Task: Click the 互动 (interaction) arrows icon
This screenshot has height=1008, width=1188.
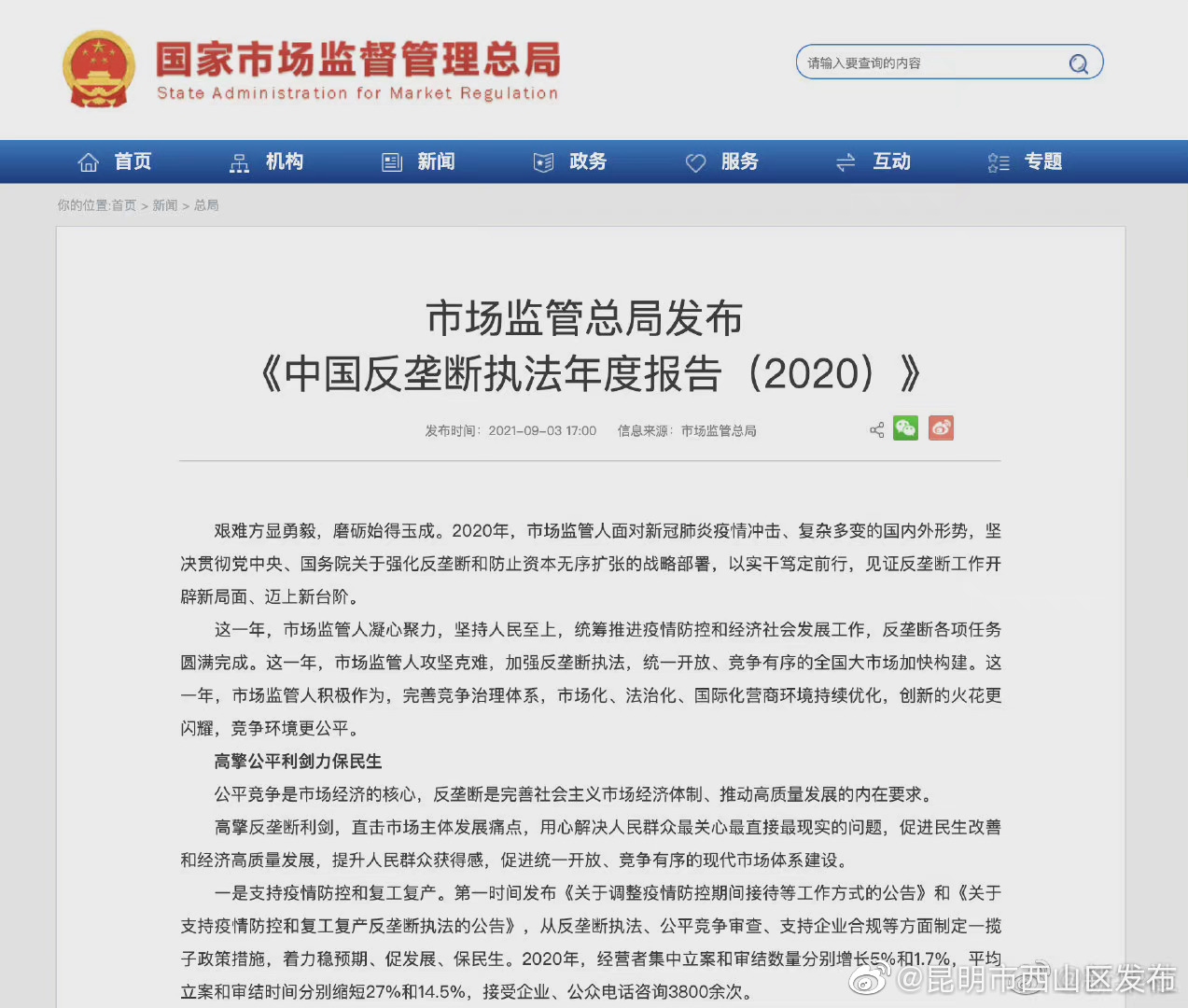Action: (x=846, y=161)
